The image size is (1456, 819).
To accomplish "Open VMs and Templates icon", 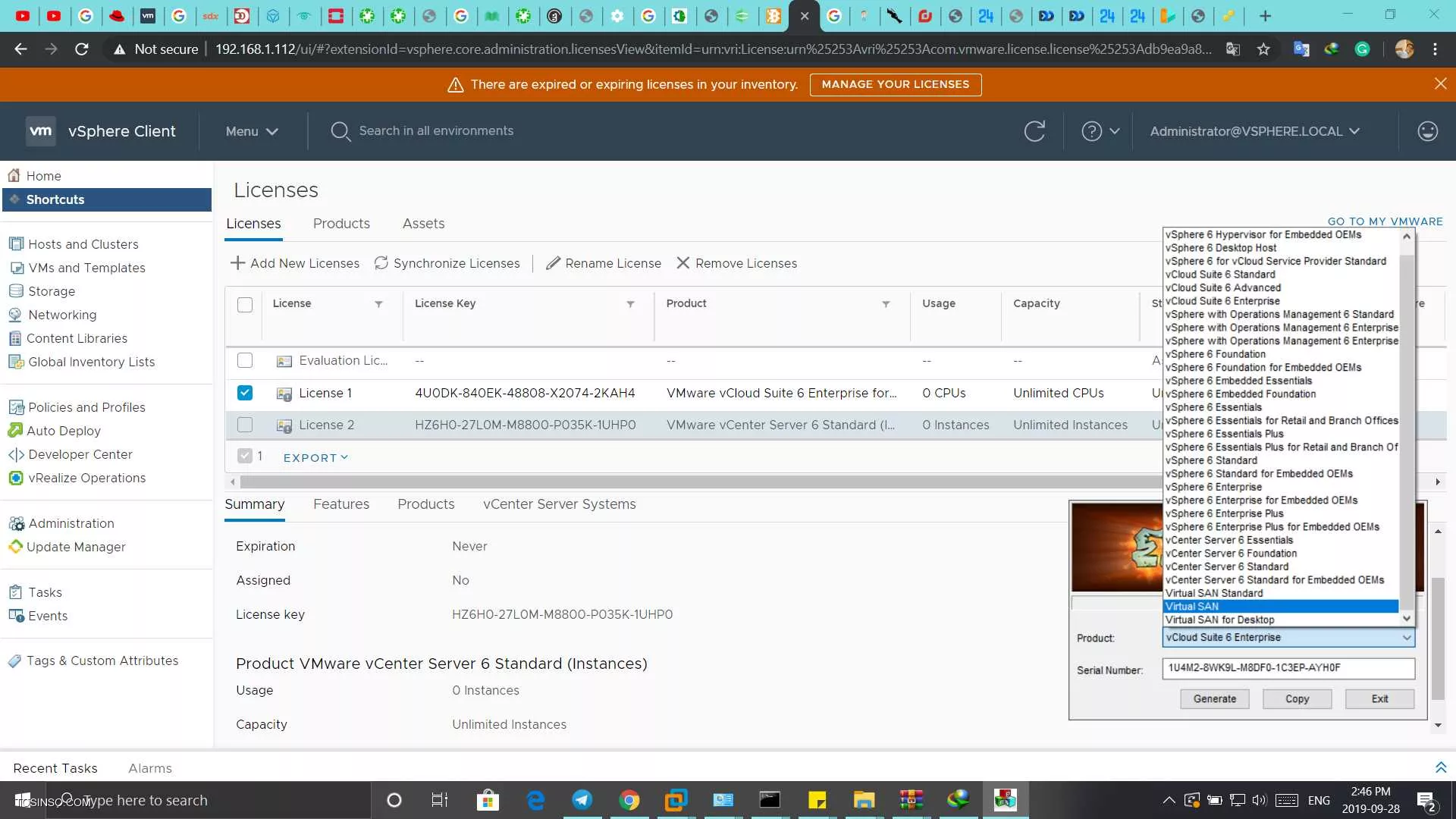I will [16, 268].
